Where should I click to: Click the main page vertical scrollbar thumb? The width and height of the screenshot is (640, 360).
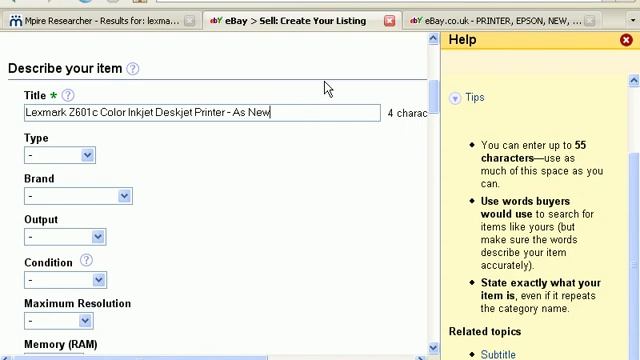433,96
